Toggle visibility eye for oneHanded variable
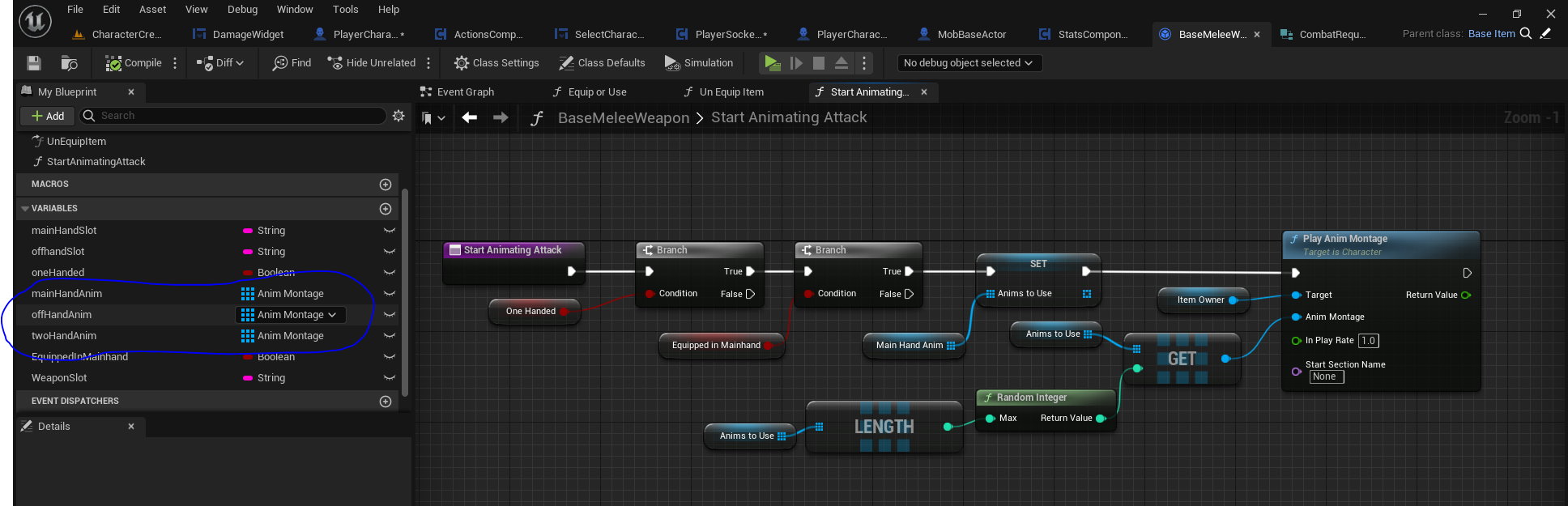Screen dimensions: 1568x506 coord(390,273)
